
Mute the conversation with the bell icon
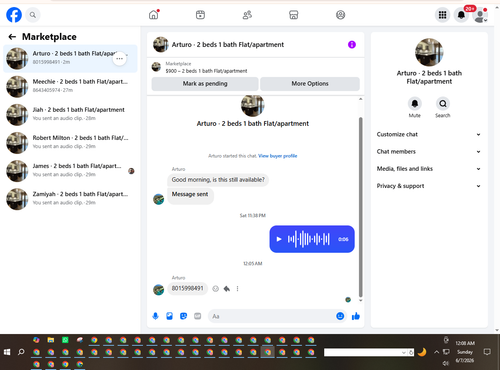pos(415,104)
